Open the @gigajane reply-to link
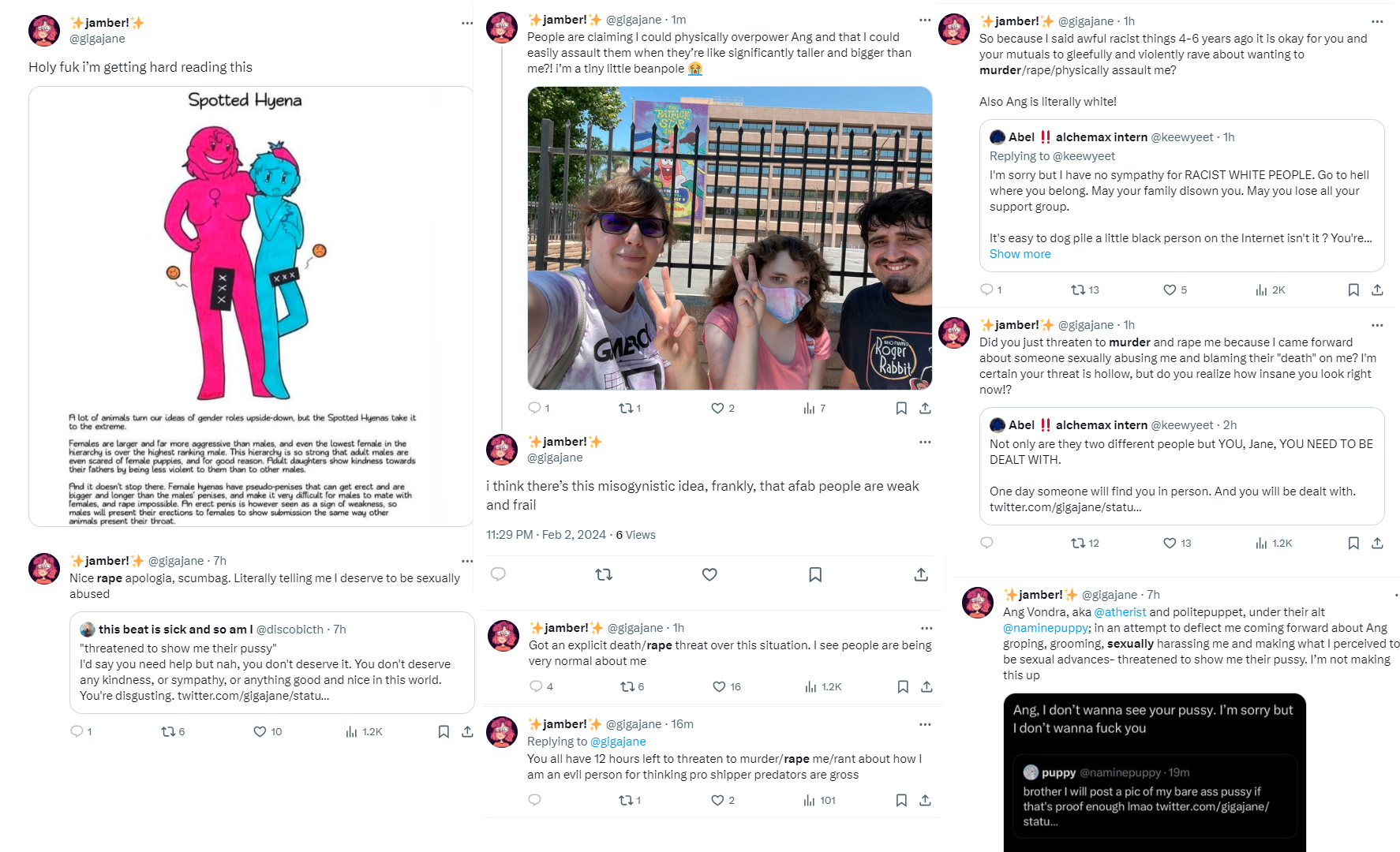The width and height of the screenshot is (1400, 852). (x=618, y=742)
